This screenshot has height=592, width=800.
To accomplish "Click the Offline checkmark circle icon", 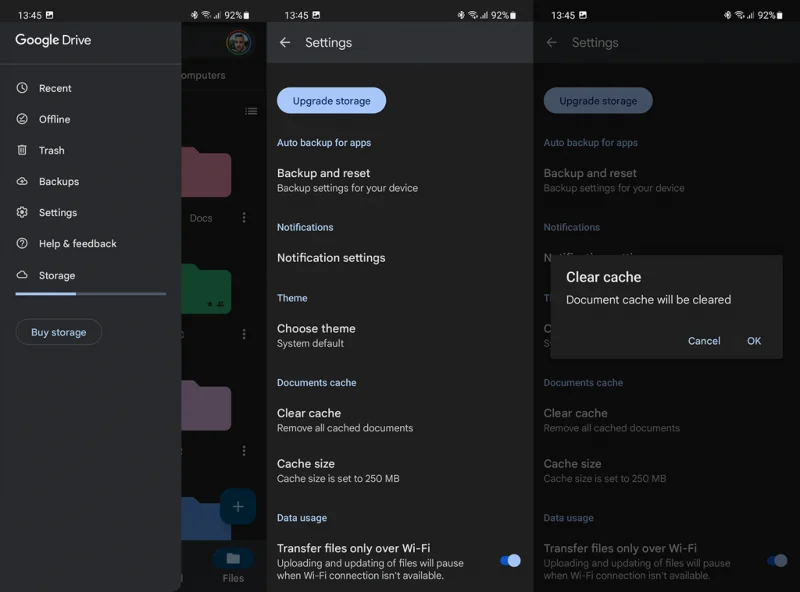I will 22,119.
